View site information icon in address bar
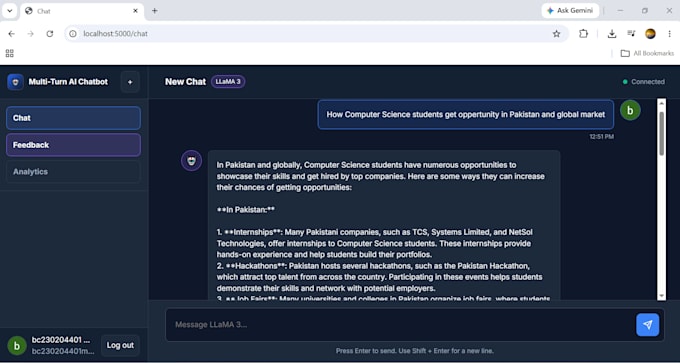The width and height of the screenshot is (680, 363). 73,34
